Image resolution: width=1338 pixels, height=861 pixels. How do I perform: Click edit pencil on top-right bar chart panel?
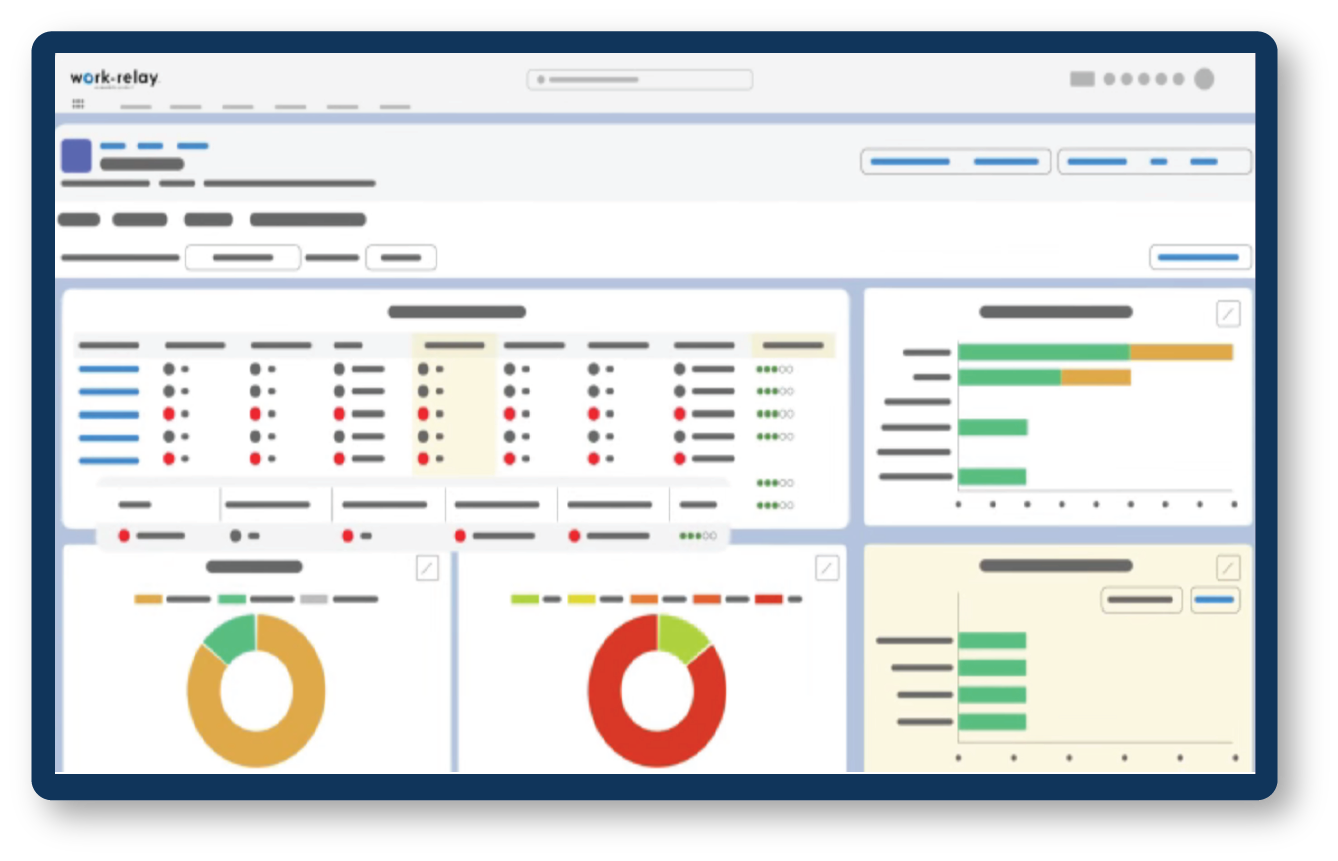click(x=1228, y=313)
